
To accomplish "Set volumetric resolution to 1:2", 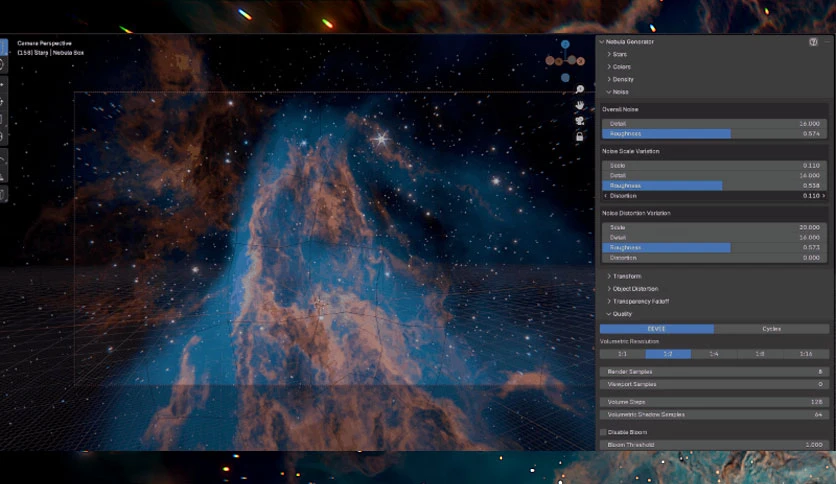I will 668,354.
